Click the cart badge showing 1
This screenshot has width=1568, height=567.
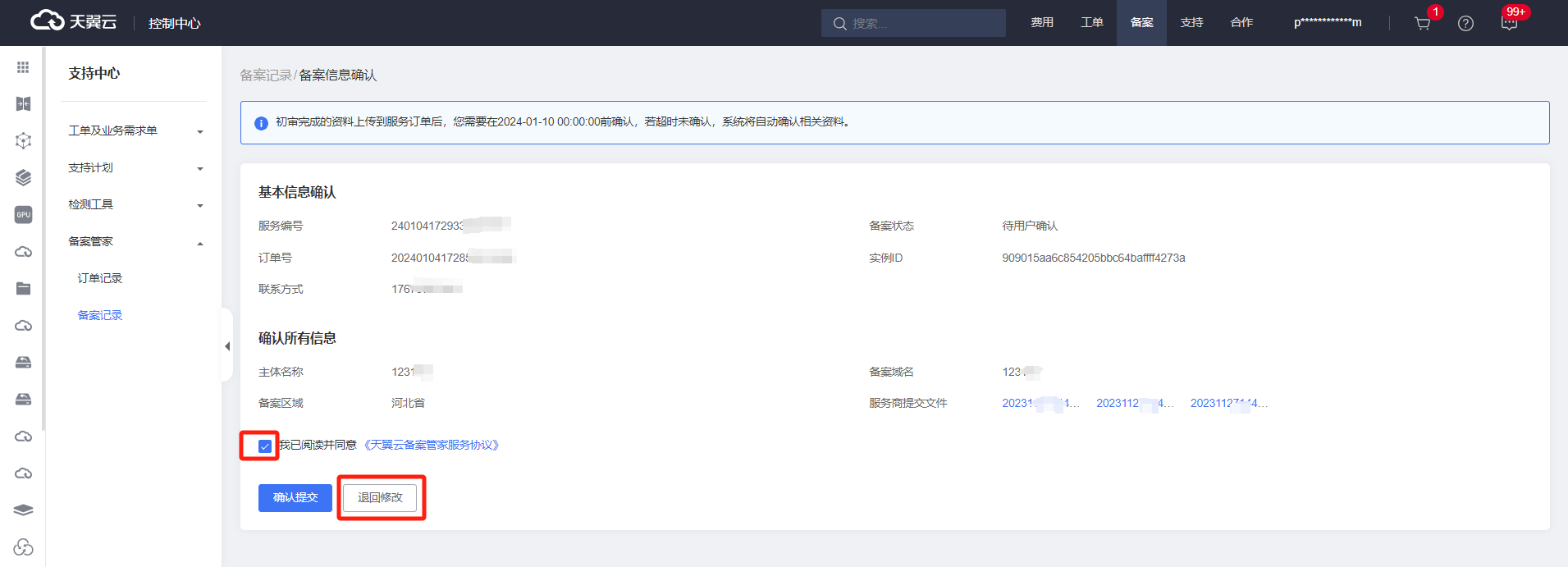[1435, 12]
